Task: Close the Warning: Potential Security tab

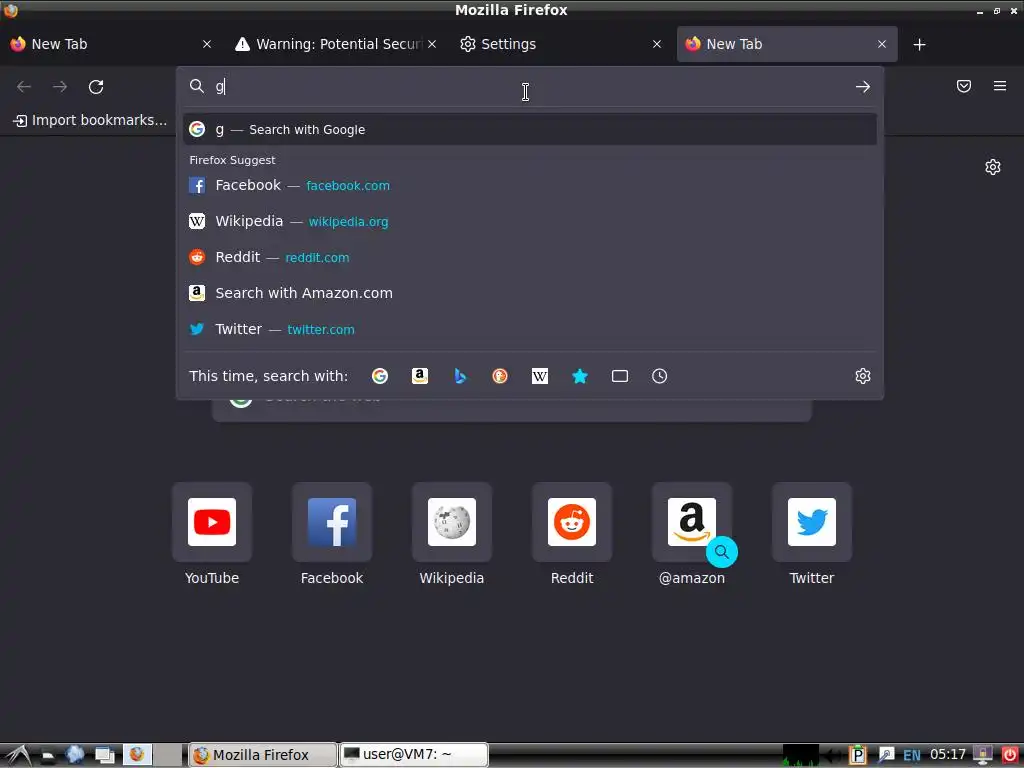Action: [x=432, y=44]
